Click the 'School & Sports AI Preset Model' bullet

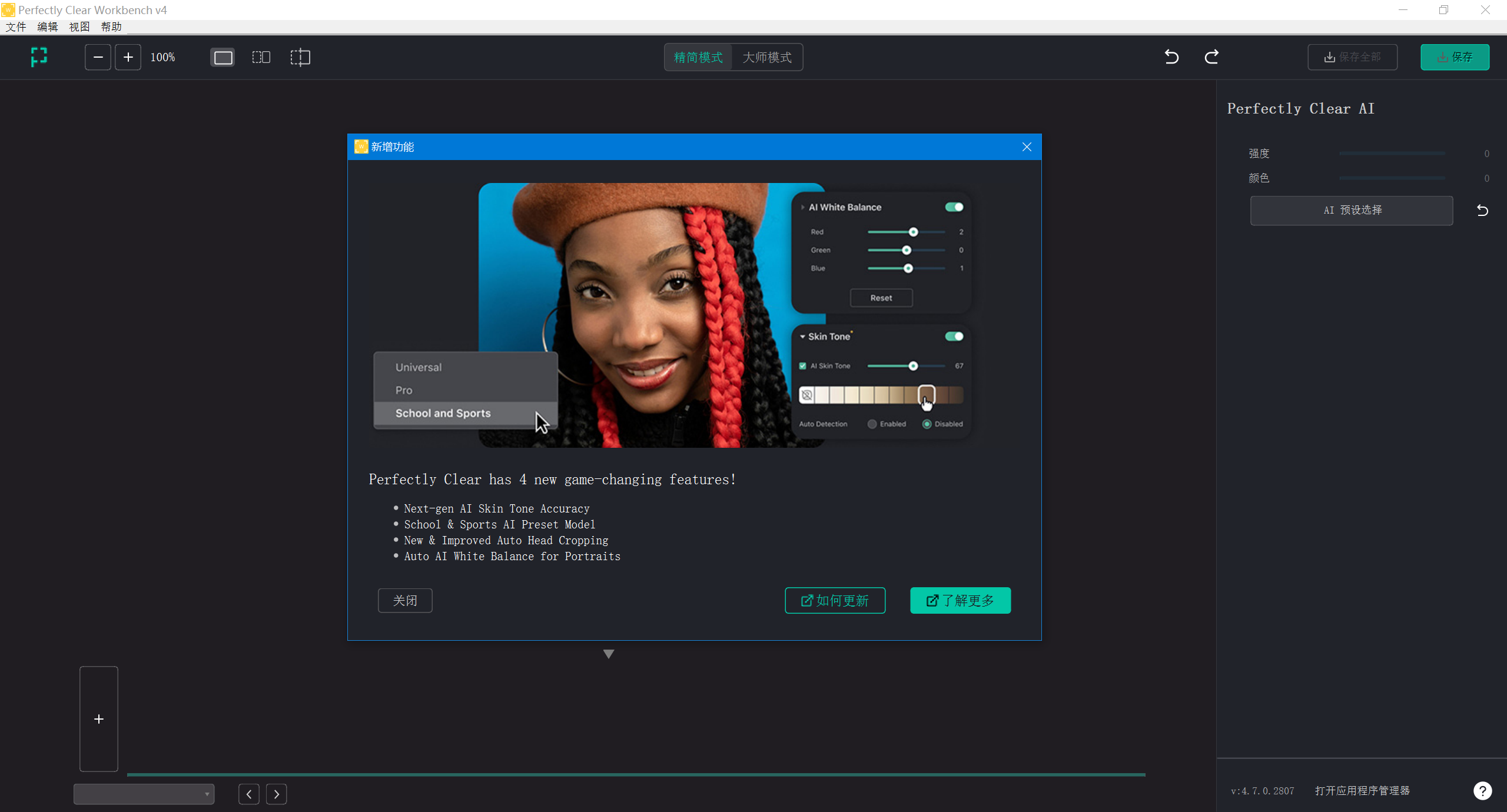pos(500,524)
